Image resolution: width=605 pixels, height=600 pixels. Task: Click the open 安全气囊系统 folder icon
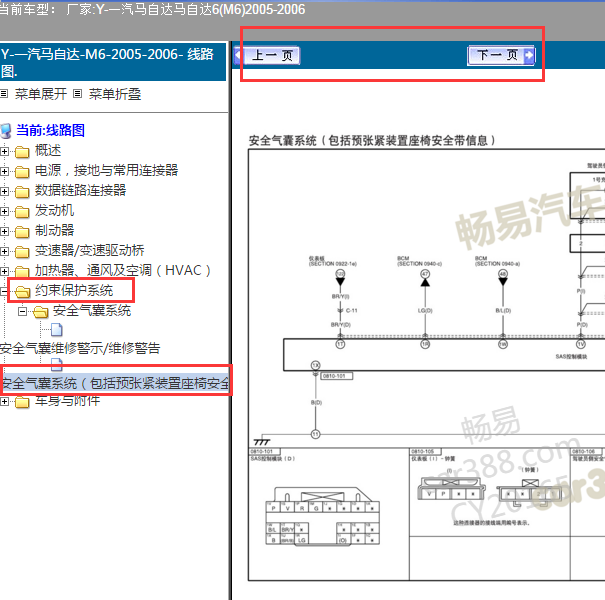(41, 312)
